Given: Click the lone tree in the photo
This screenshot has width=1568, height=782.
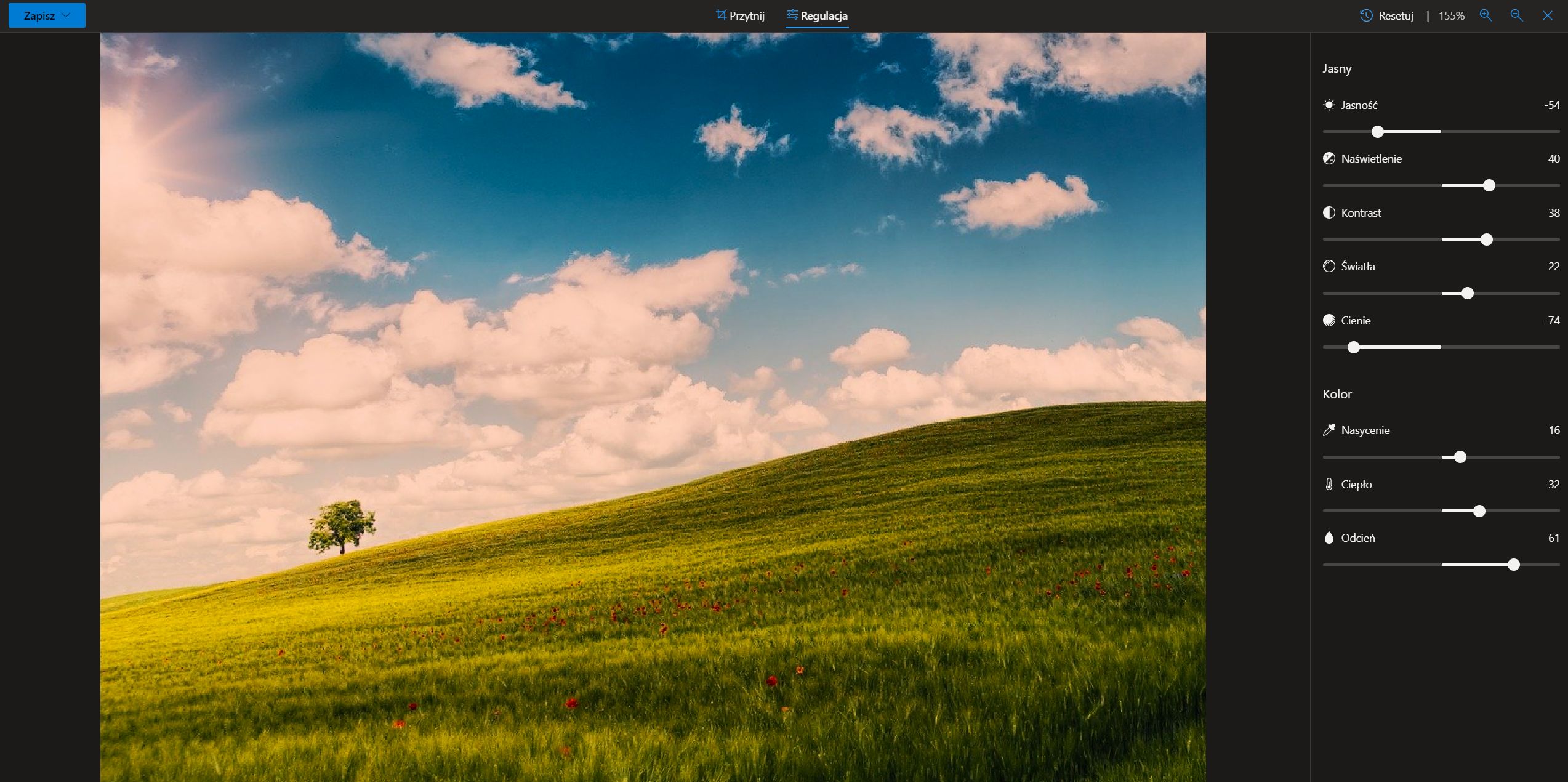Looking at the screenshot, I should (342, 526).
